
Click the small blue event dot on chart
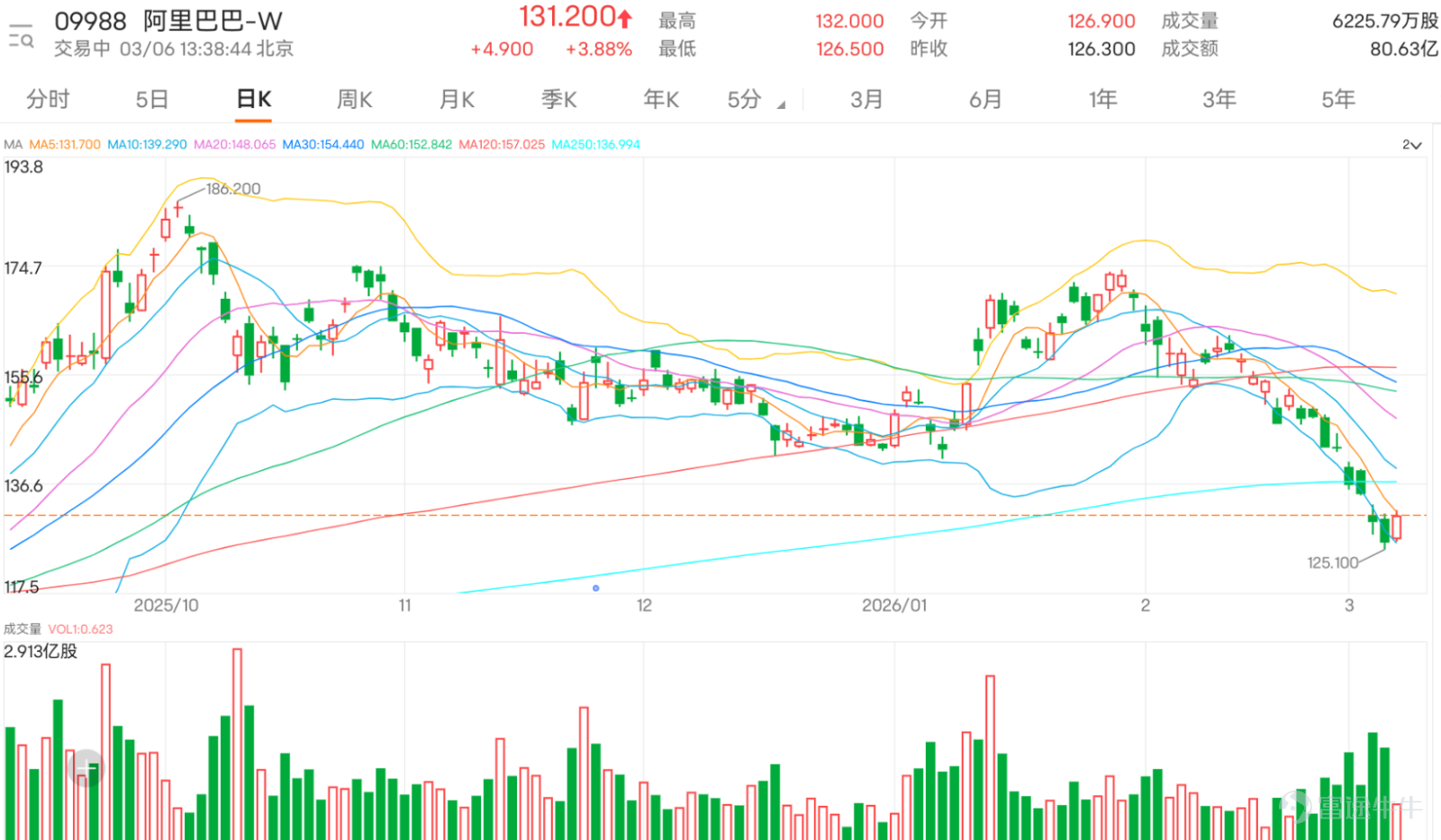tap(595, 588)
